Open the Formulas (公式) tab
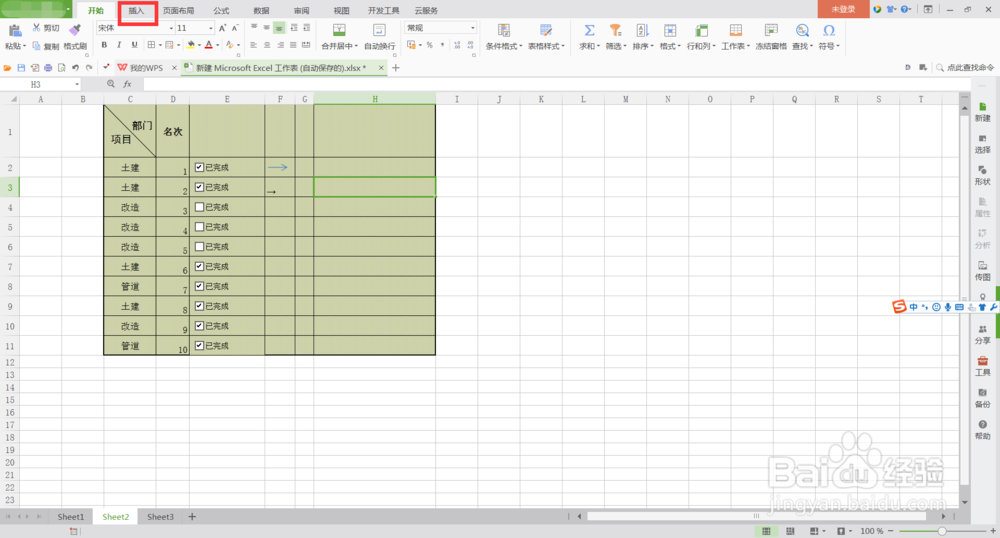1000x538 pixels. tap(221, 11)
